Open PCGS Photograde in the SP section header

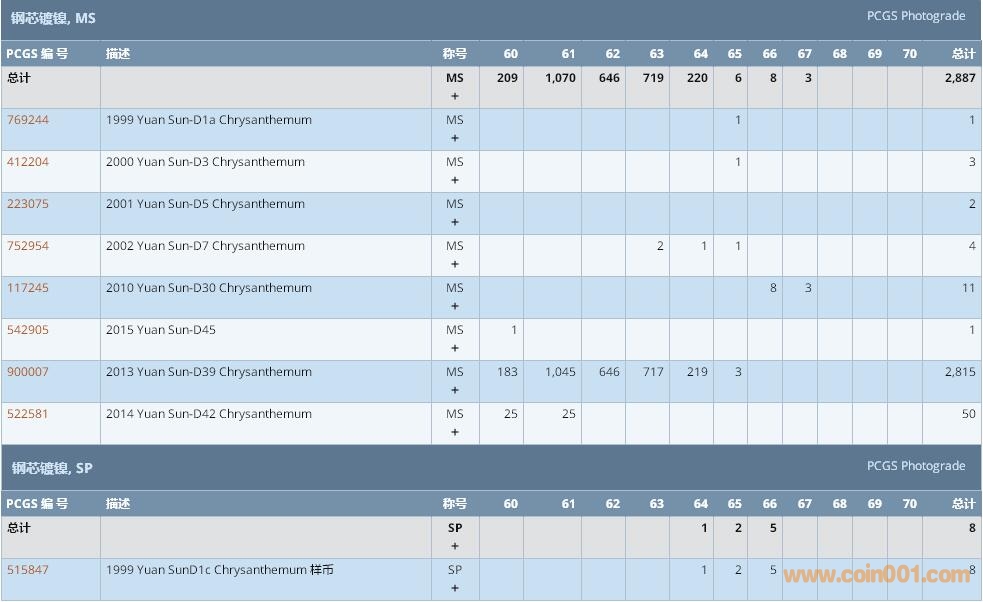915,466
